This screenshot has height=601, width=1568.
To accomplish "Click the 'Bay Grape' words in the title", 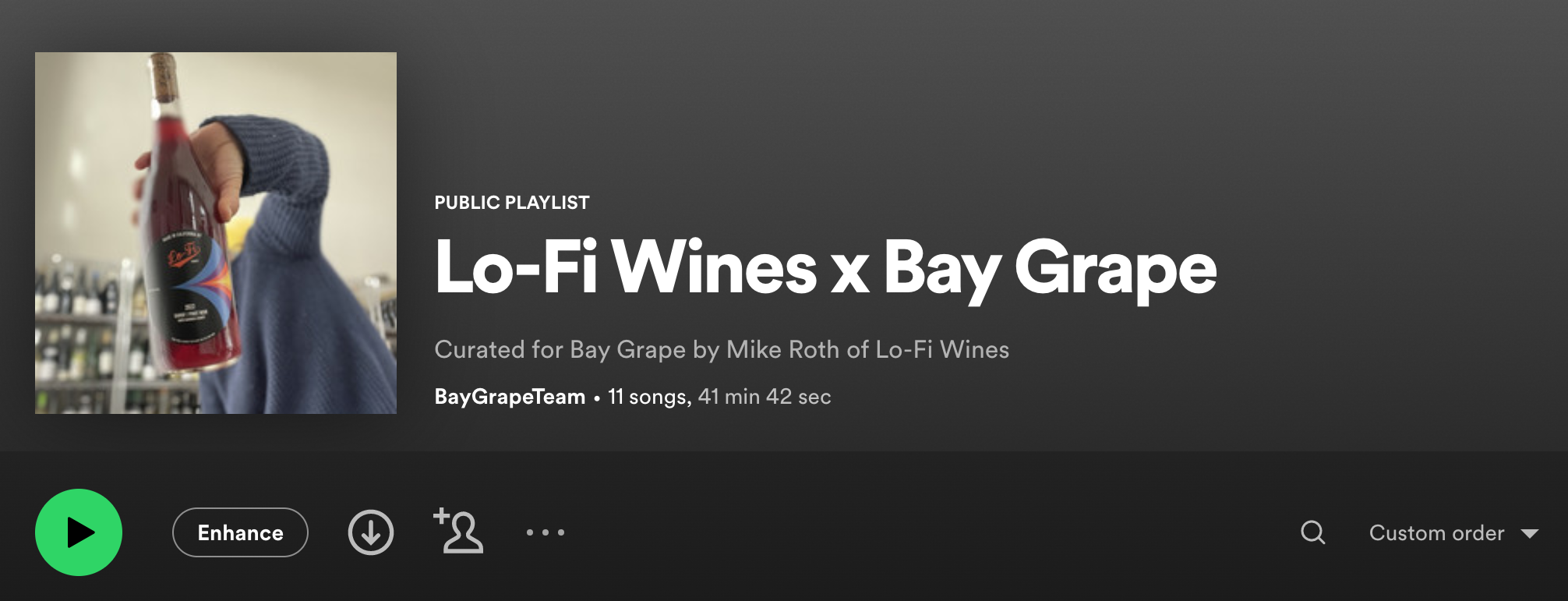I will coord(1050,268).
